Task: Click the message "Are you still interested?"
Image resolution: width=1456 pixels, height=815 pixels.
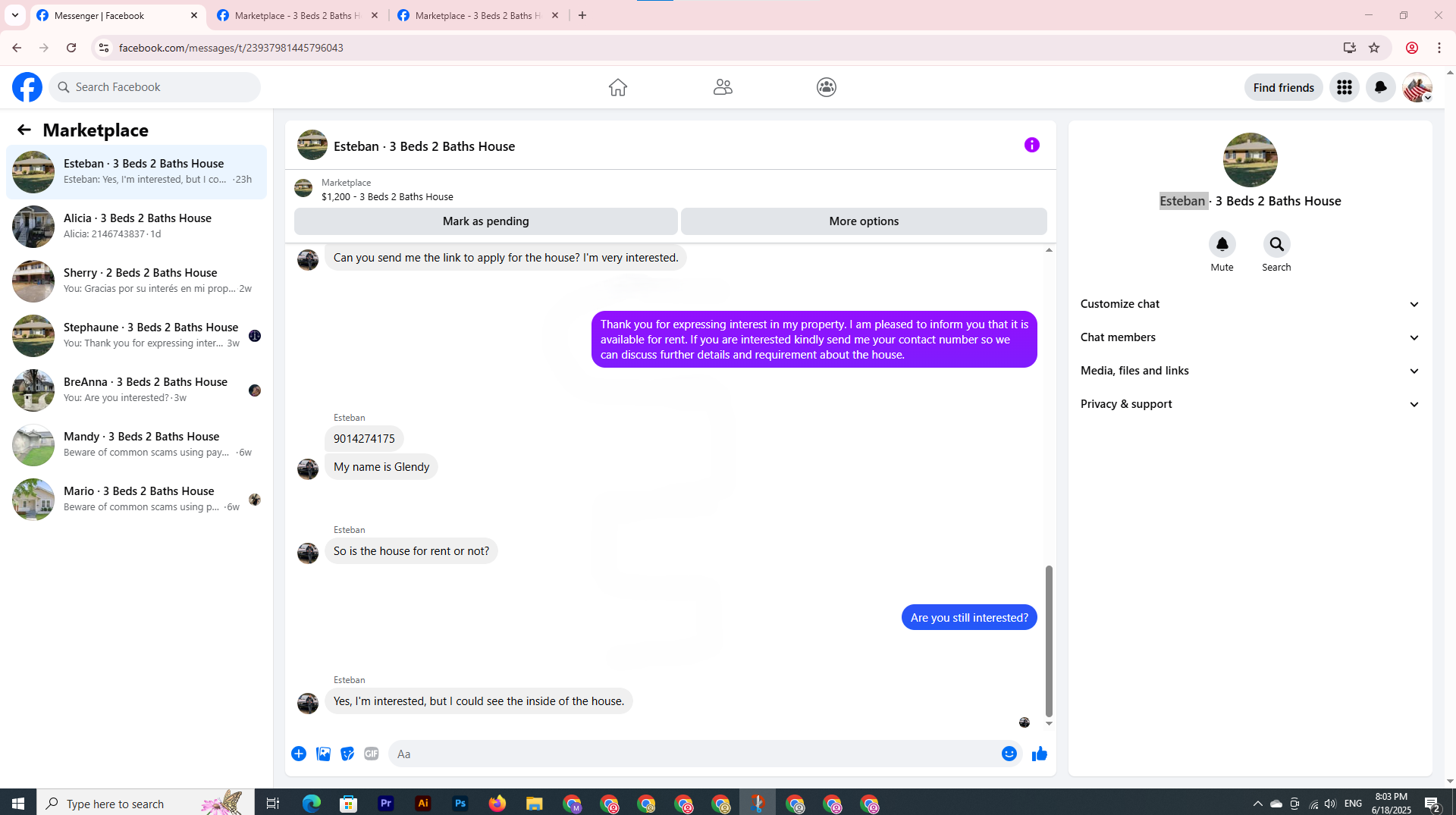Action: (x=969, y=618)
